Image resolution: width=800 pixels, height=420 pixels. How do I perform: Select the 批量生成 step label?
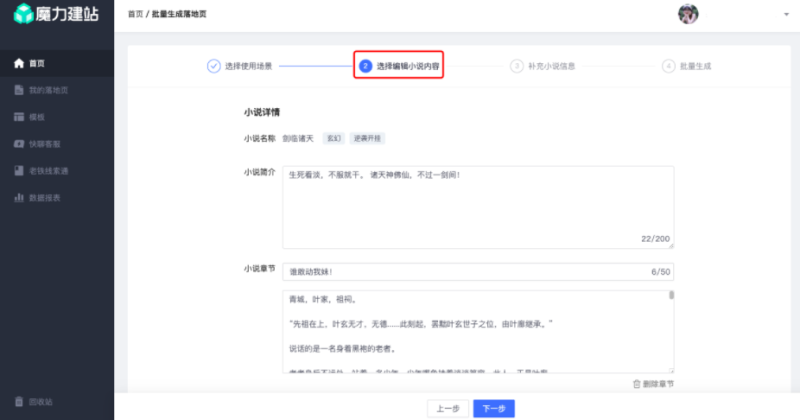click(695, 66)
